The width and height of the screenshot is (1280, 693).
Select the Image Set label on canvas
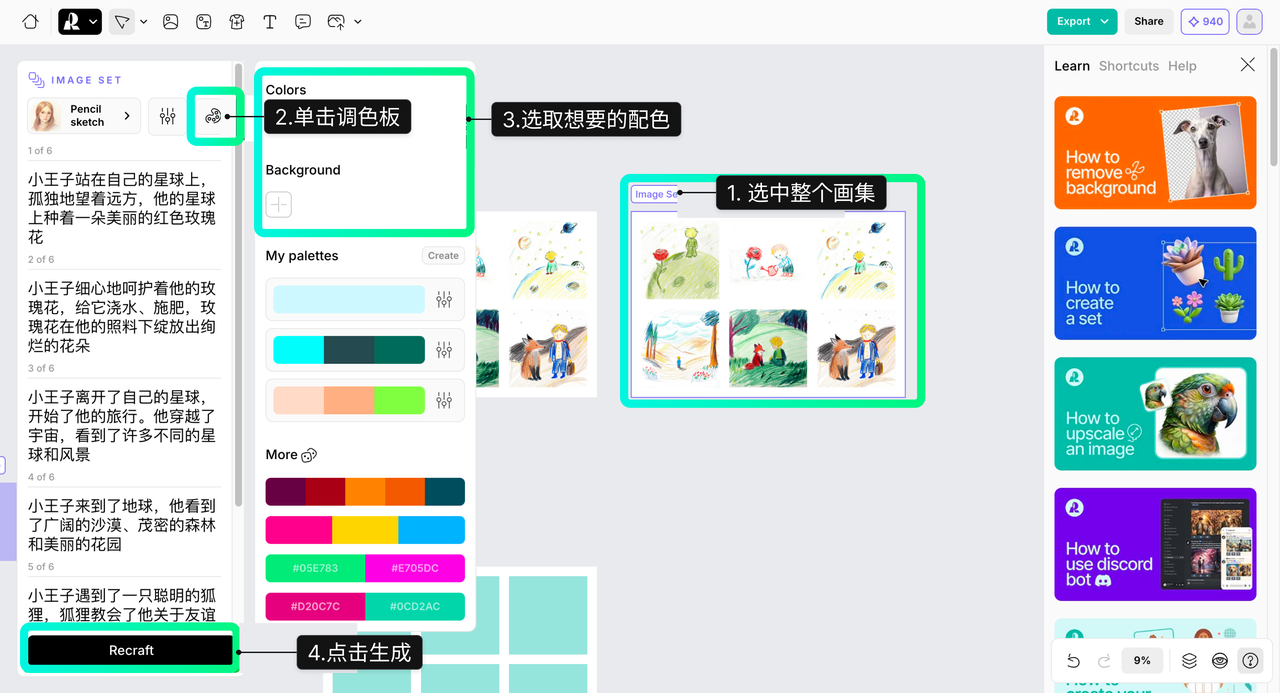point(656,194)
